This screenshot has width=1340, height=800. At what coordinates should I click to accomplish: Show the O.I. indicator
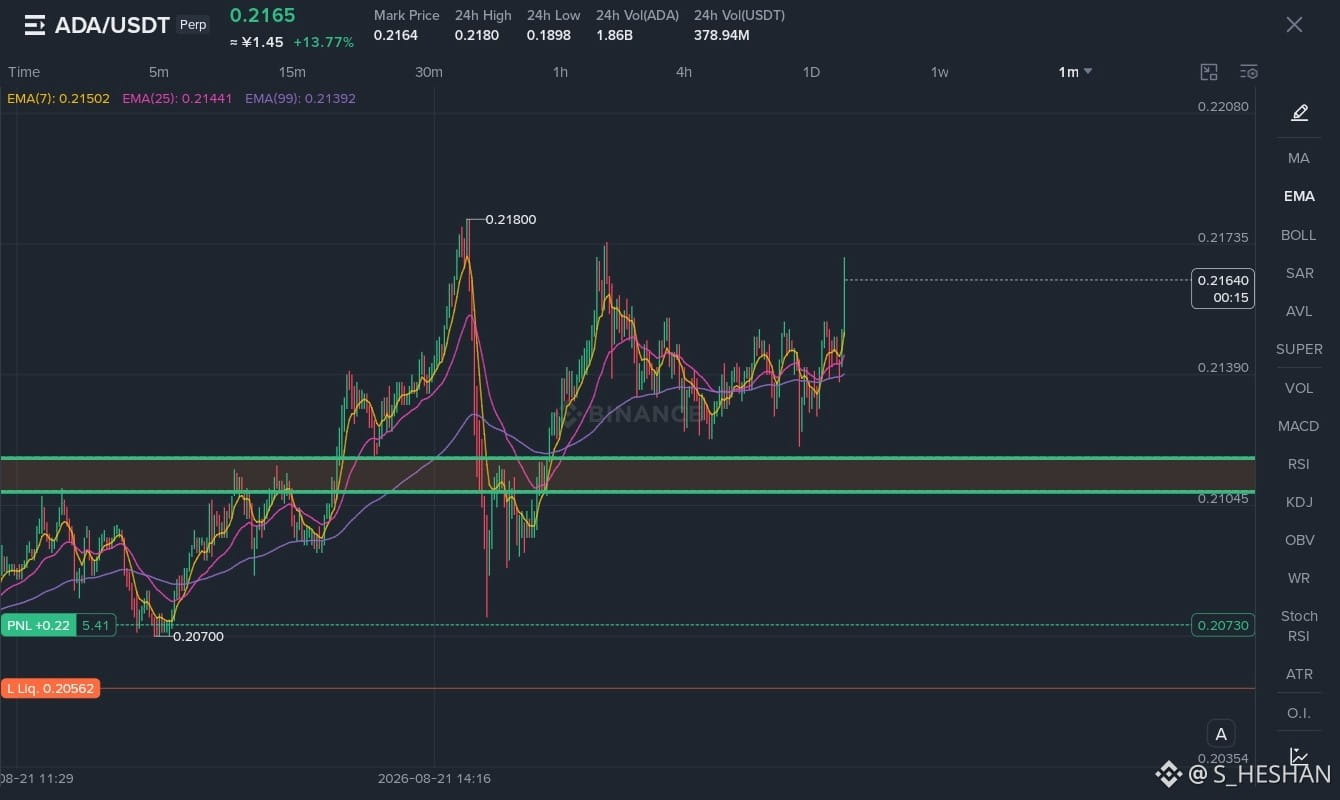[x=1299, y=713]
